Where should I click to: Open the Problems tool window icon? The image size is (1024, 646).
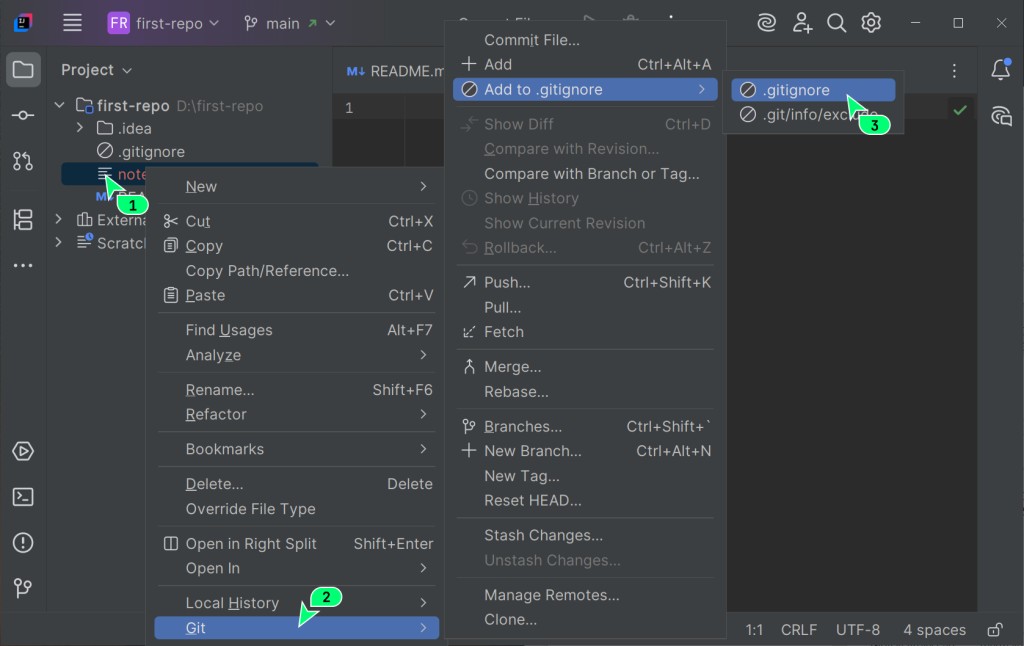point(23,543)
